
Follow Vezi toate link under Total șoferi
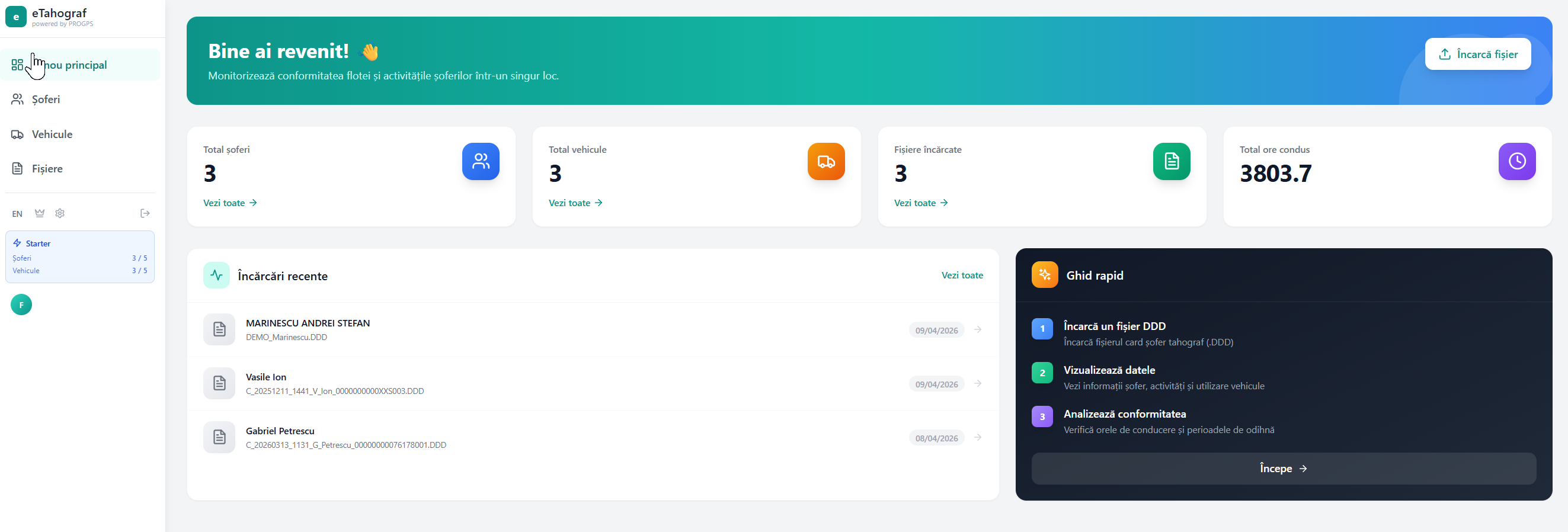click(x=229, y=203)
